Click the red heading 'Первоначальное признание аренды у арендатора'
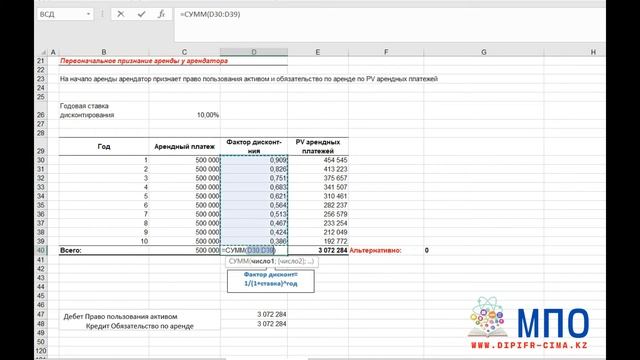Screen dimensions: 640x360 (x=144, y=61)
